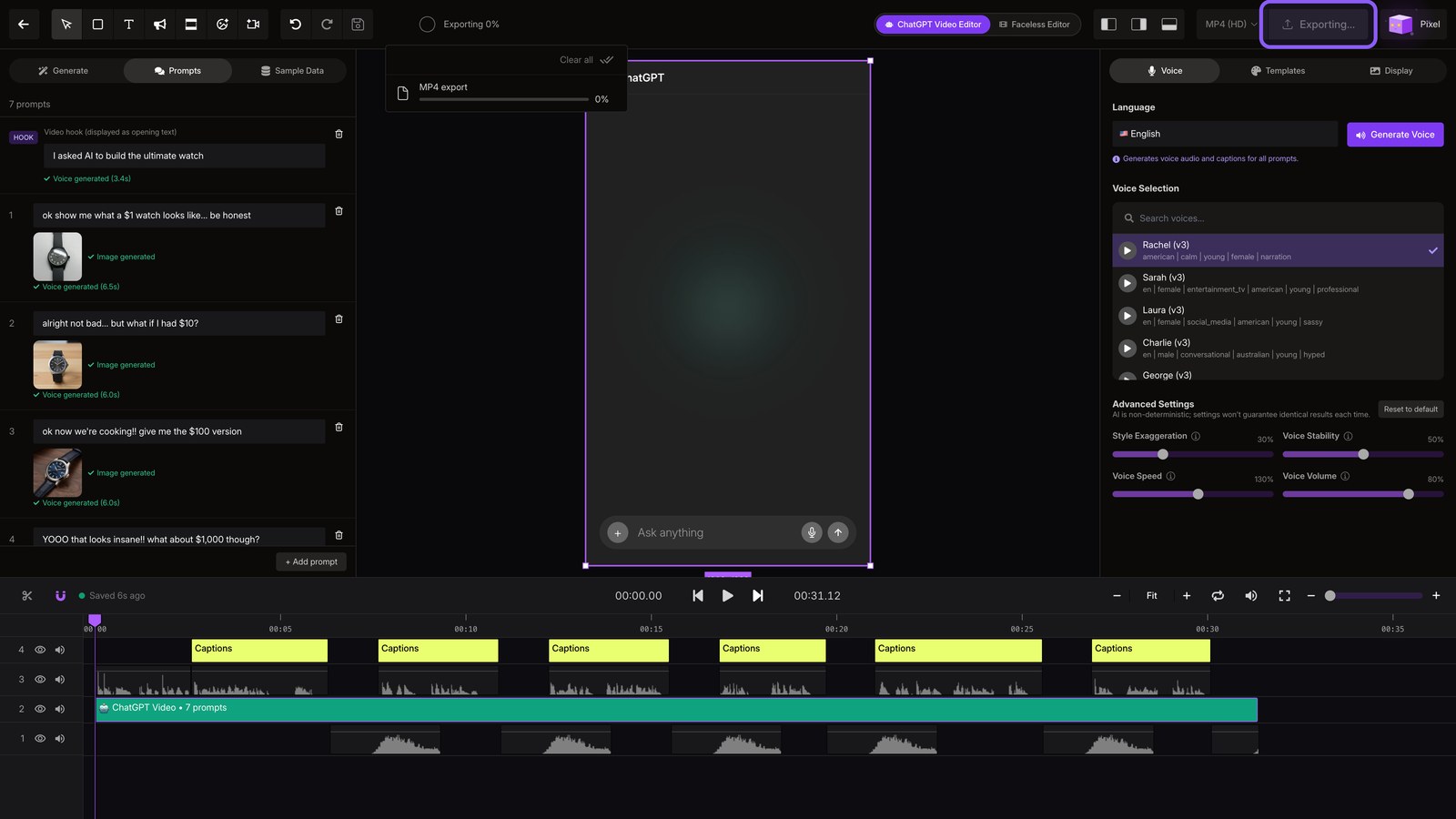Click the Fit zoom button
The height and width of the screenshot is (819, 1456).
[x=1151, y=596]
